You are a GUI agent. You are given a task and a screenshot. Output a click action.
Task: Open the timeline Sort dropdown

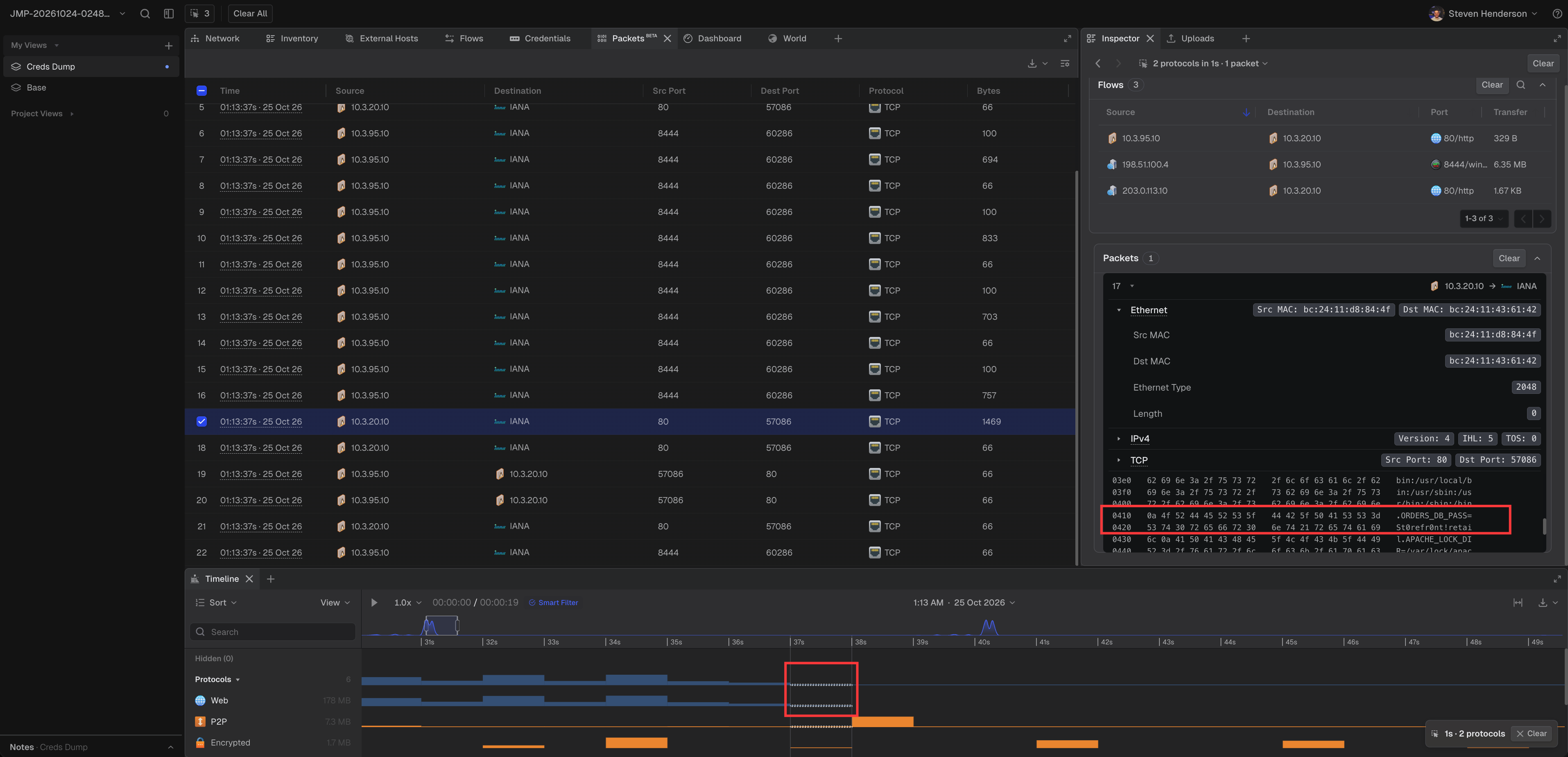(x=216, y=602)
